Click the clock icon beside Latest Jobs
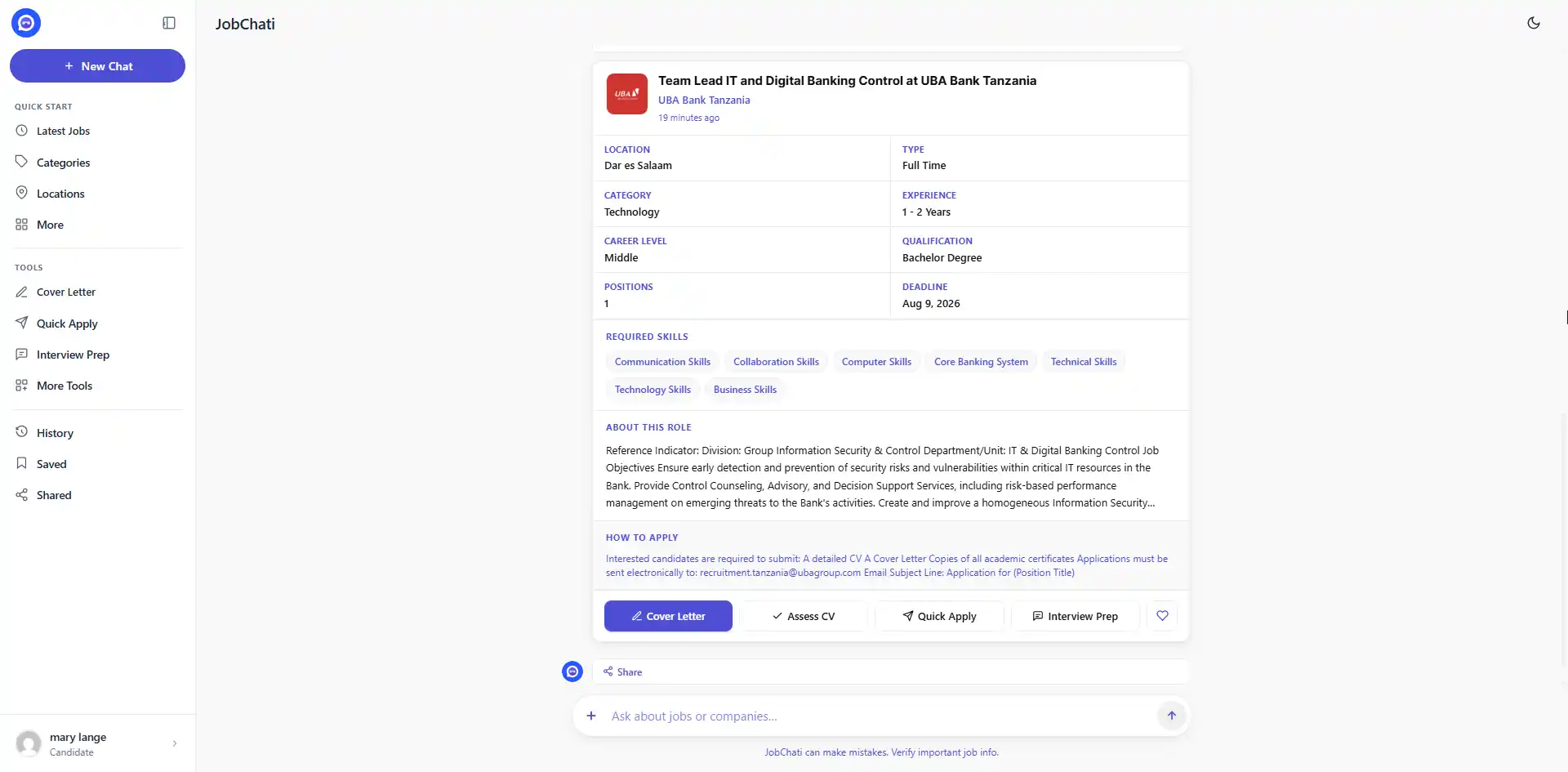 22,131
